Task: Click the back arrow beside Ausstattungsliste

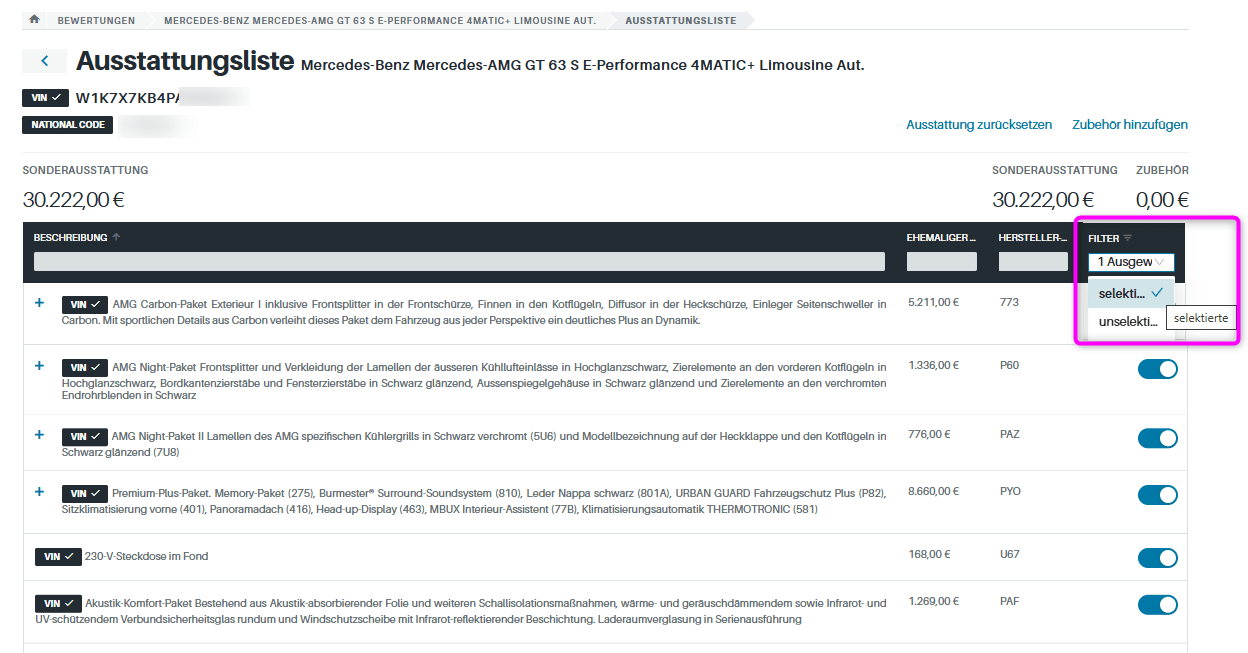Action: coord(45,61)
